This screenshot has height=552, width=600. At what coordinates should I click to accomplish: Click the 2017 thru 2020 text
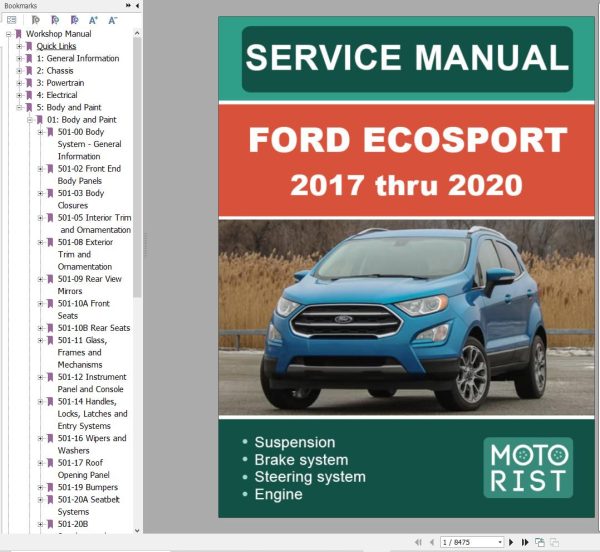[406, 185]
